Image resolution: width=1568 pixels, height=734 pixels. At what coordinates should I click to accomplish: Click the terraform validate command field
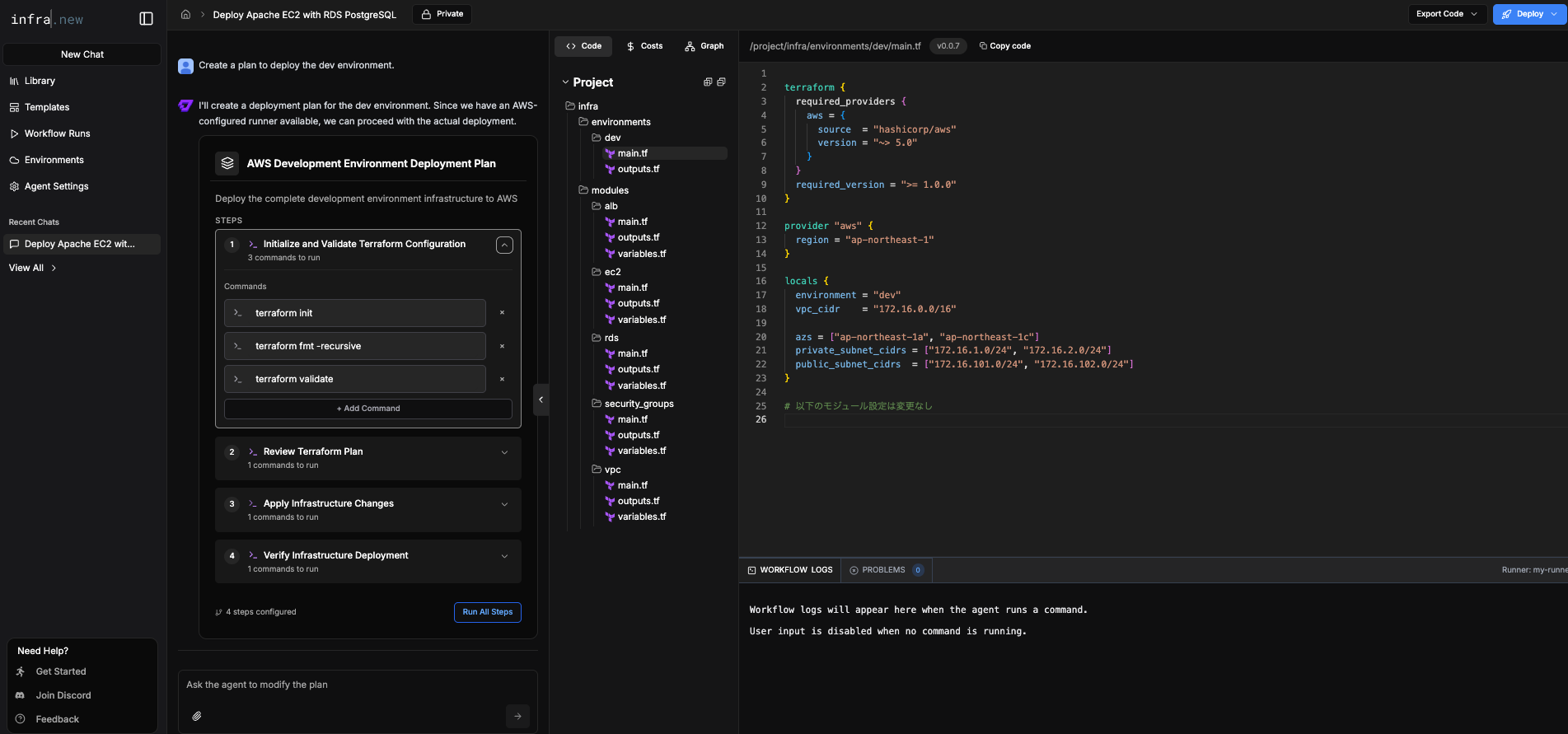[355, 379]
